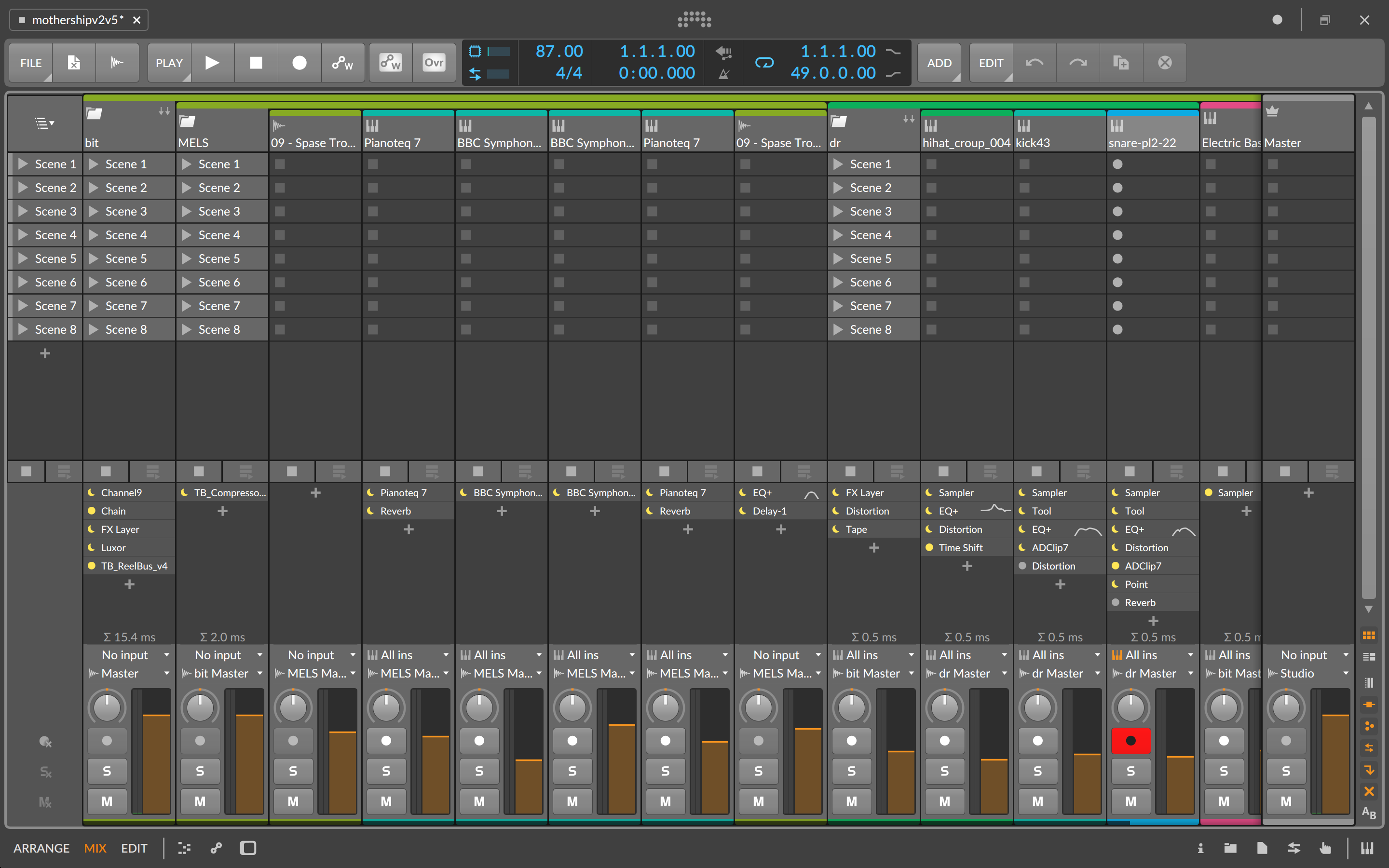This screenshot has height=868, width=1389.
Task: Select the MIX view tab
Action: tap(95, 848)
